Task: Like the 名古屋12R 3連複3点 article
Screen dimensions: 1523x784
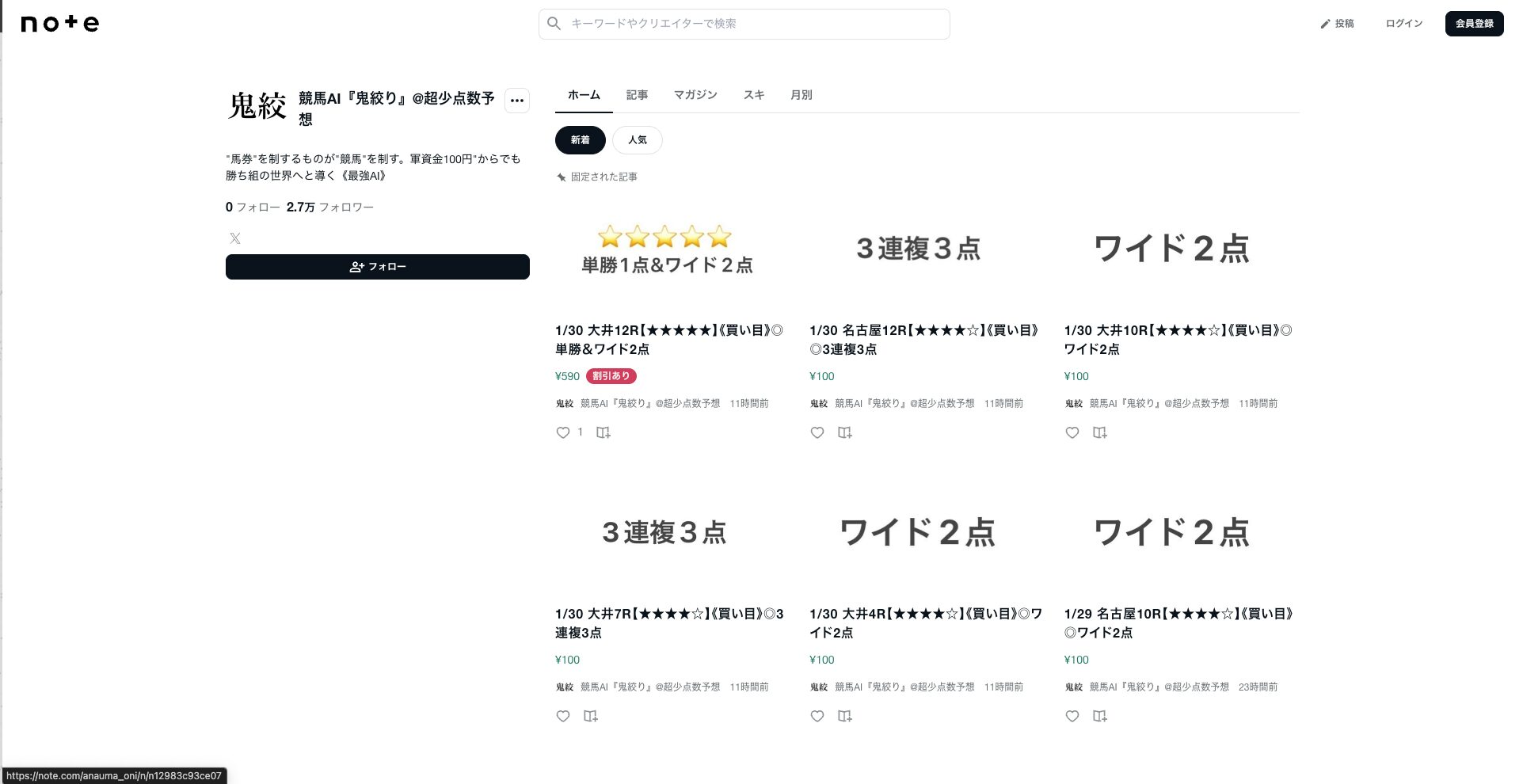Action: (x=817, y=432)
